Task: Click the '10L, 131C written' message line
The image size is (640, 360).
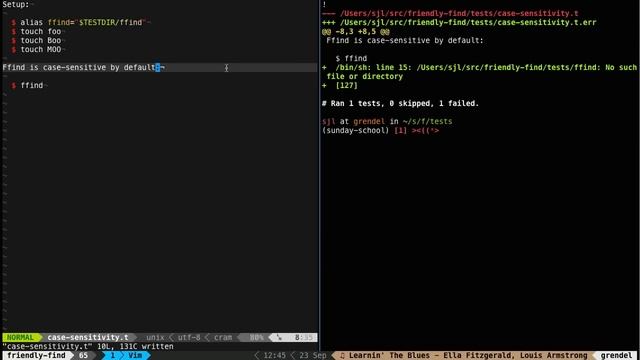Action: [88, 347]
